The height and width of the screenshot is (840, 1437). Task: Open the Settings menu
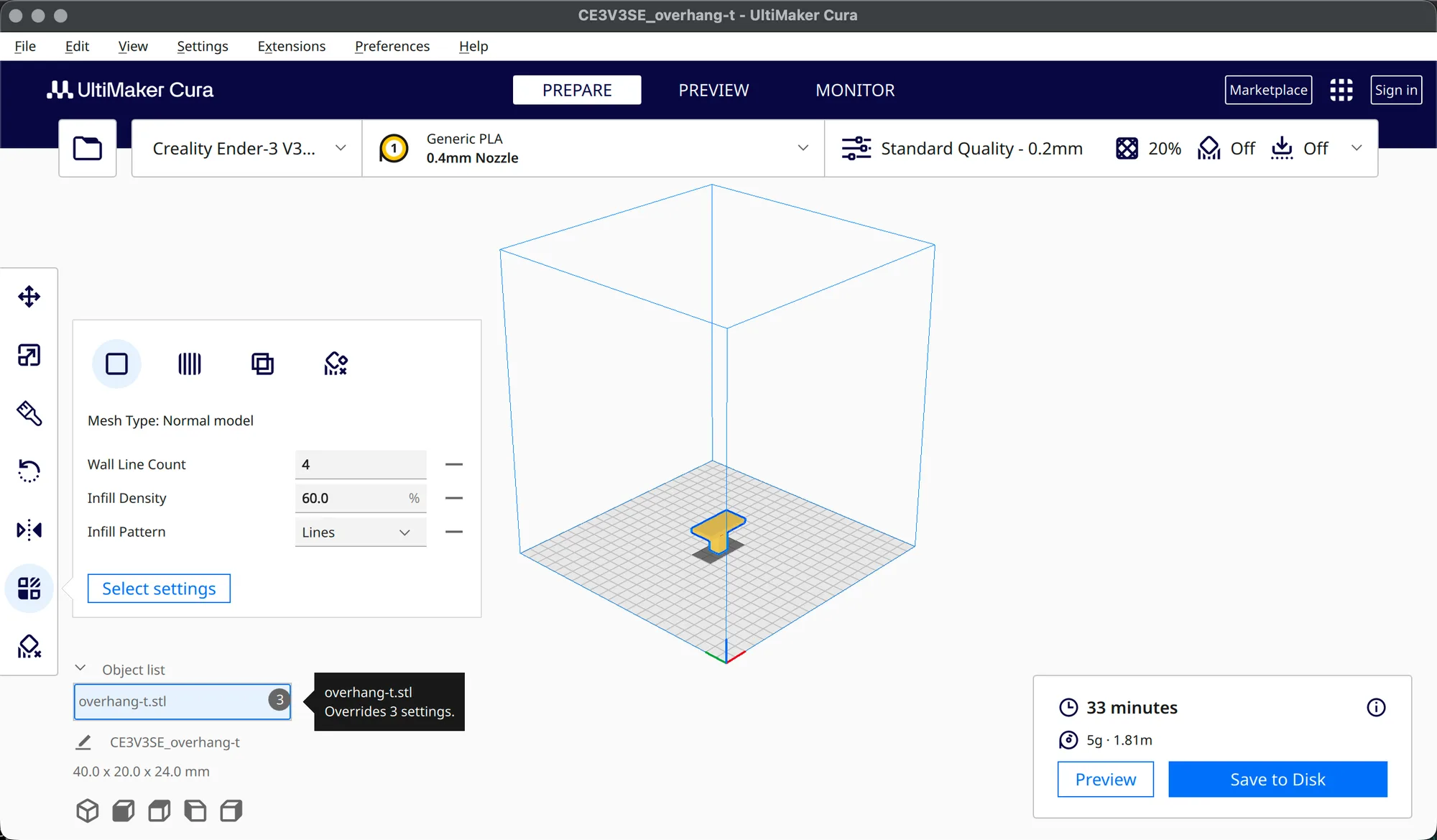click(x=203, y=46)
